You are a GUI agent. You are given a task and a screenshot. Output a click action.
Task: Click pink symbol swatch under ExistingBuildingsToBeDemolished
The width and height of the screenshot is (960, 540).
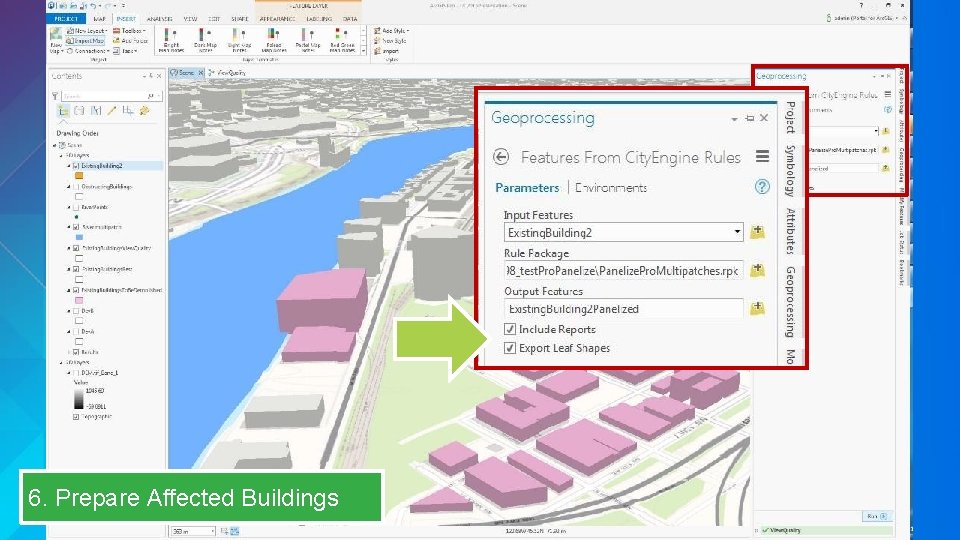click(79, 300)
